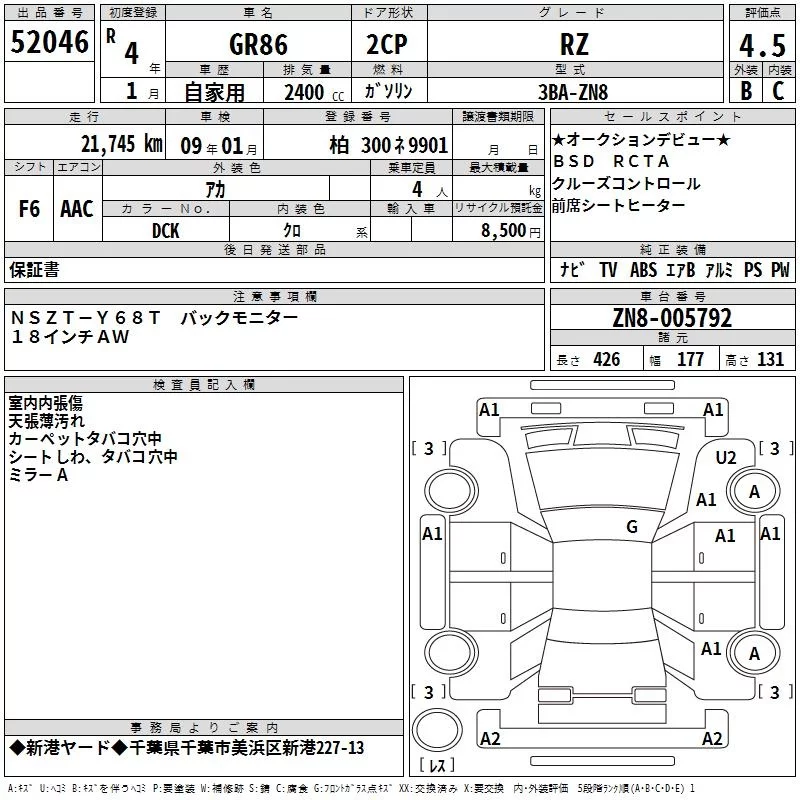
Task: Select the grade value RZ
Action: click(574, 44)
